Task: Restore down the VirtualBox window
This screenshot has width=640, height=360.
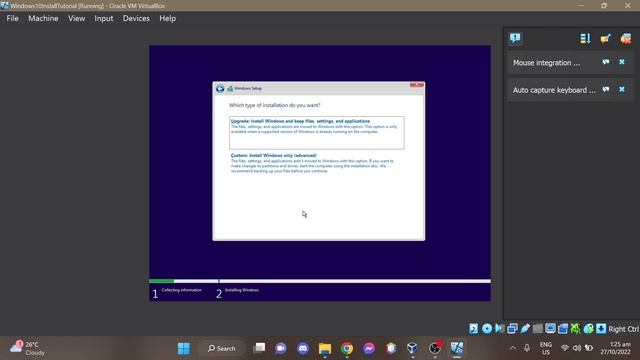Action: [604, 6]
